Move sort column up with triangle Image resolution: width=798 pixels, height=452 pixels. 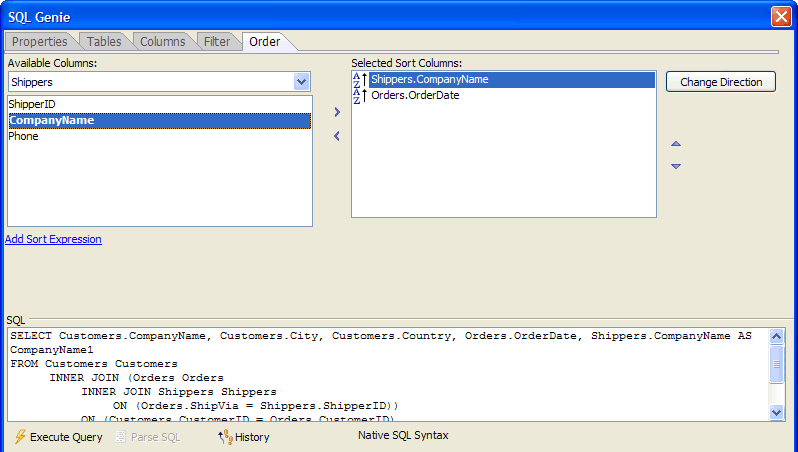click(676, 144)
